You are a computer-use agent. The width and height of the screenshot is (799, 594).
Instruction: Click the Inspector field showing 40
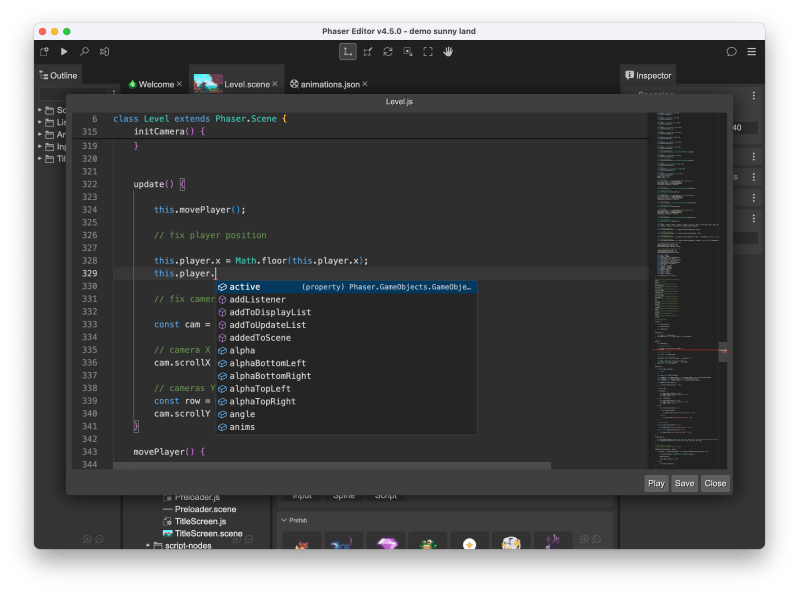744,128
